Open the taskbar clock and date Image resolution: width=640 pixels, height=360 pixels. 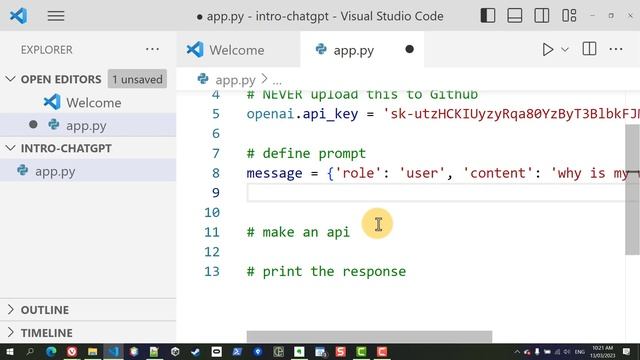pos(602,352)
